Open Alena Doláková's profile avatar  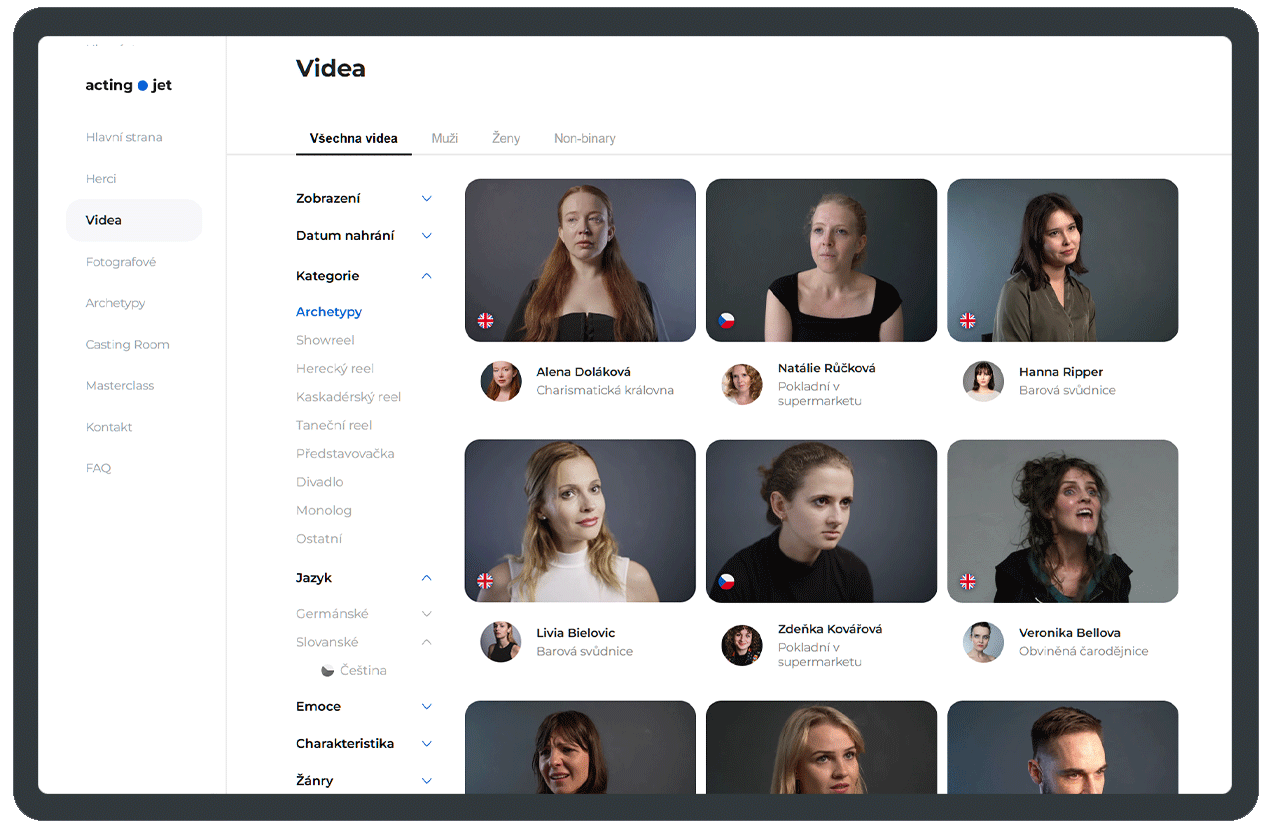pyautogui.click(x=501, y=381)
